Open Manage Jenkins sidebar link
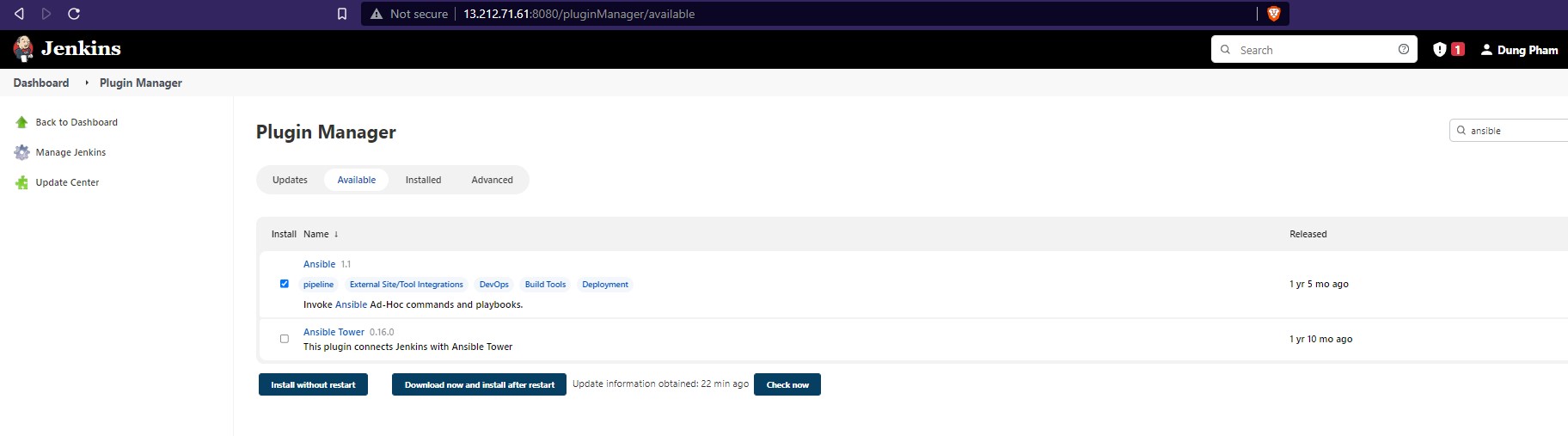 70,152
